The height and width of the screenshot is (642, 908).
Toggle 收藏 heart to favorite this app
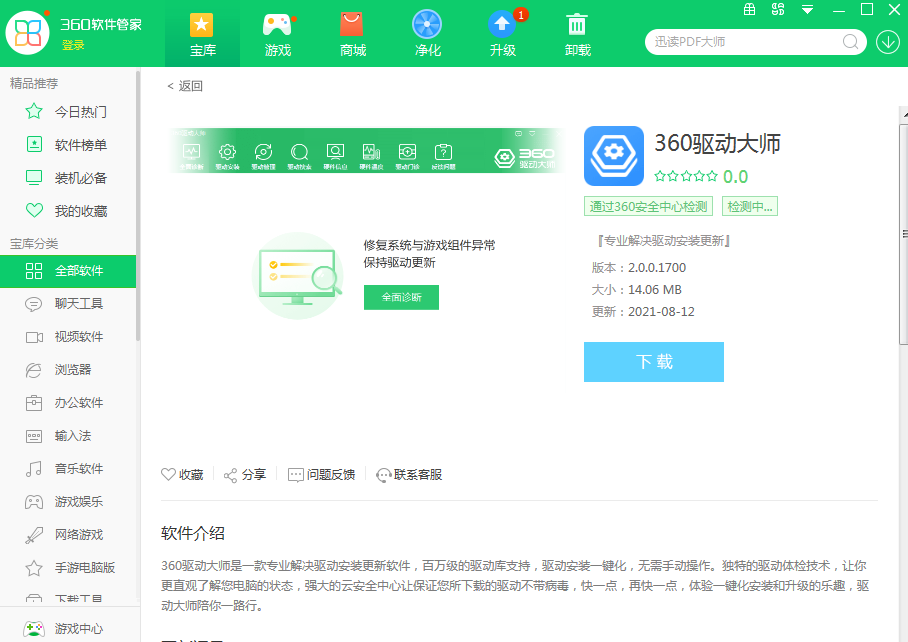(169, 474)
